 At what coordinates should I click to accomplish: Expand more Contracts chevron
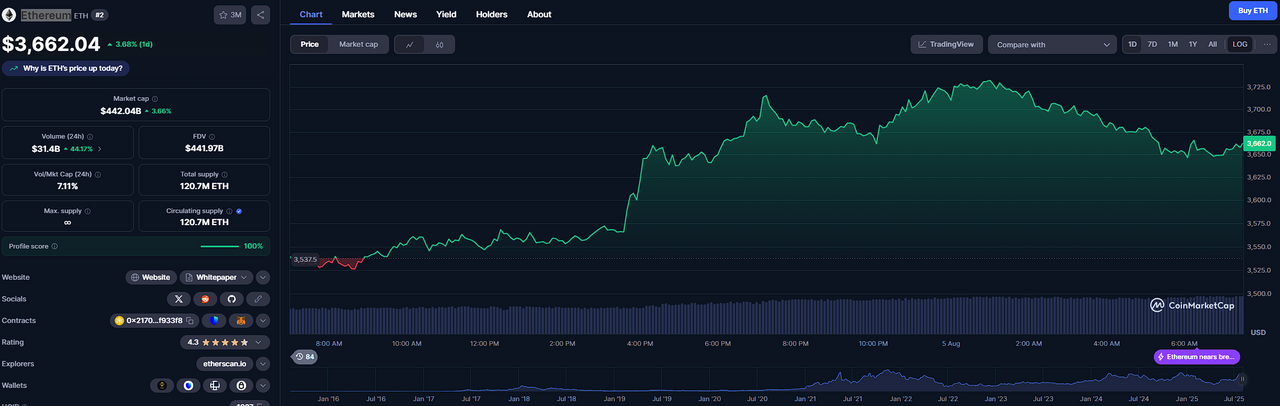[263, 320]
